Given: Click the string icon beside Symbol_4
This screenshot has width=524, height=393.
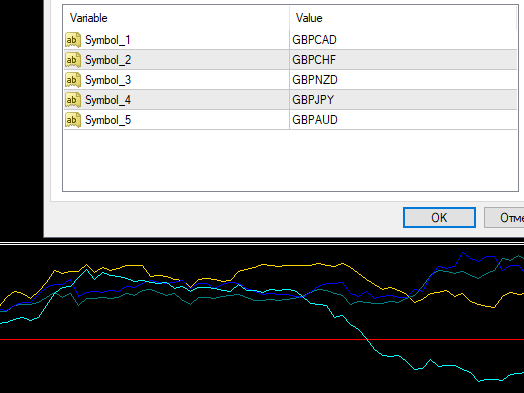Looking at the screenshot, I should (73, 100).
